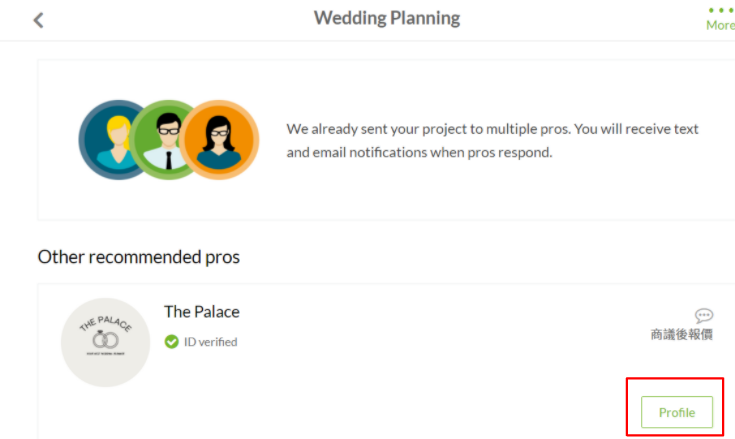Viewport: 735px width, 439px height.
Task: Select the dark-haired woman orange avatar
Action: (x=219, y=140)
